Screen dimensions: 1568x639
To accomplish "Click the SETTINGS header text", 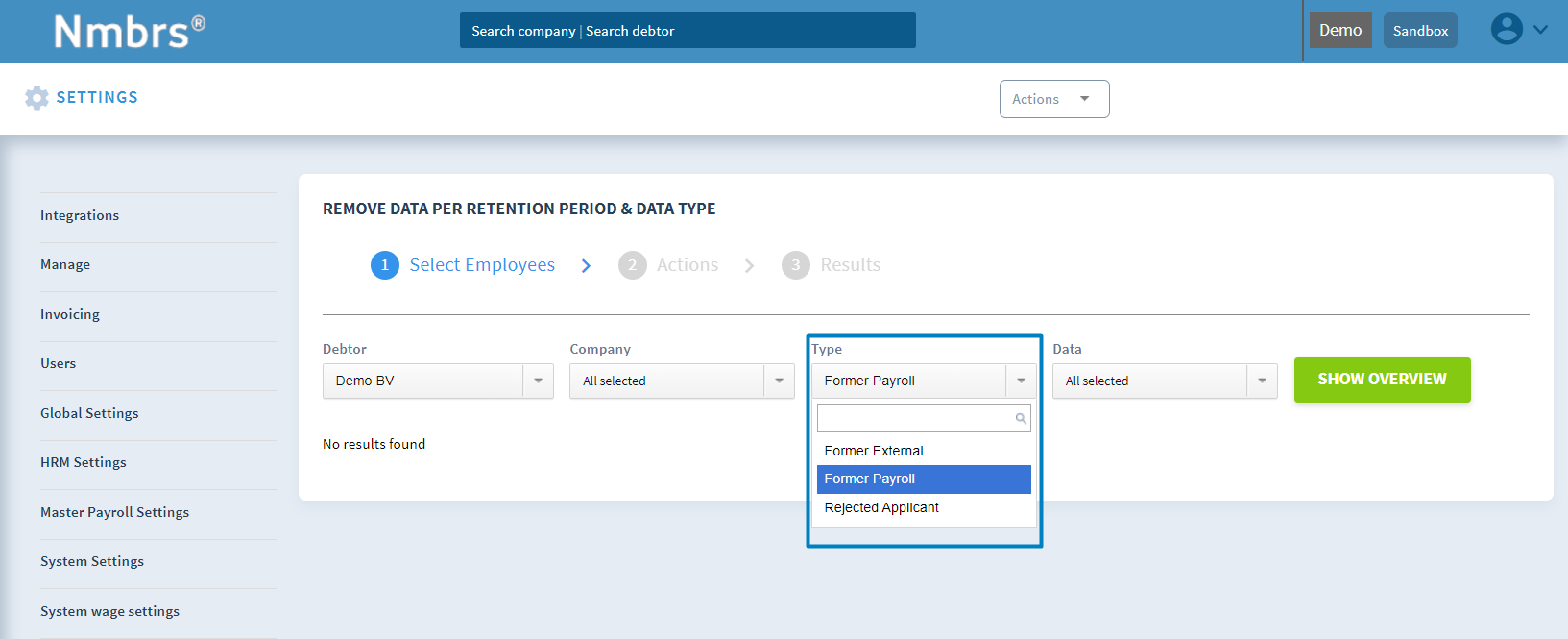I will click(x=97, y=97).
